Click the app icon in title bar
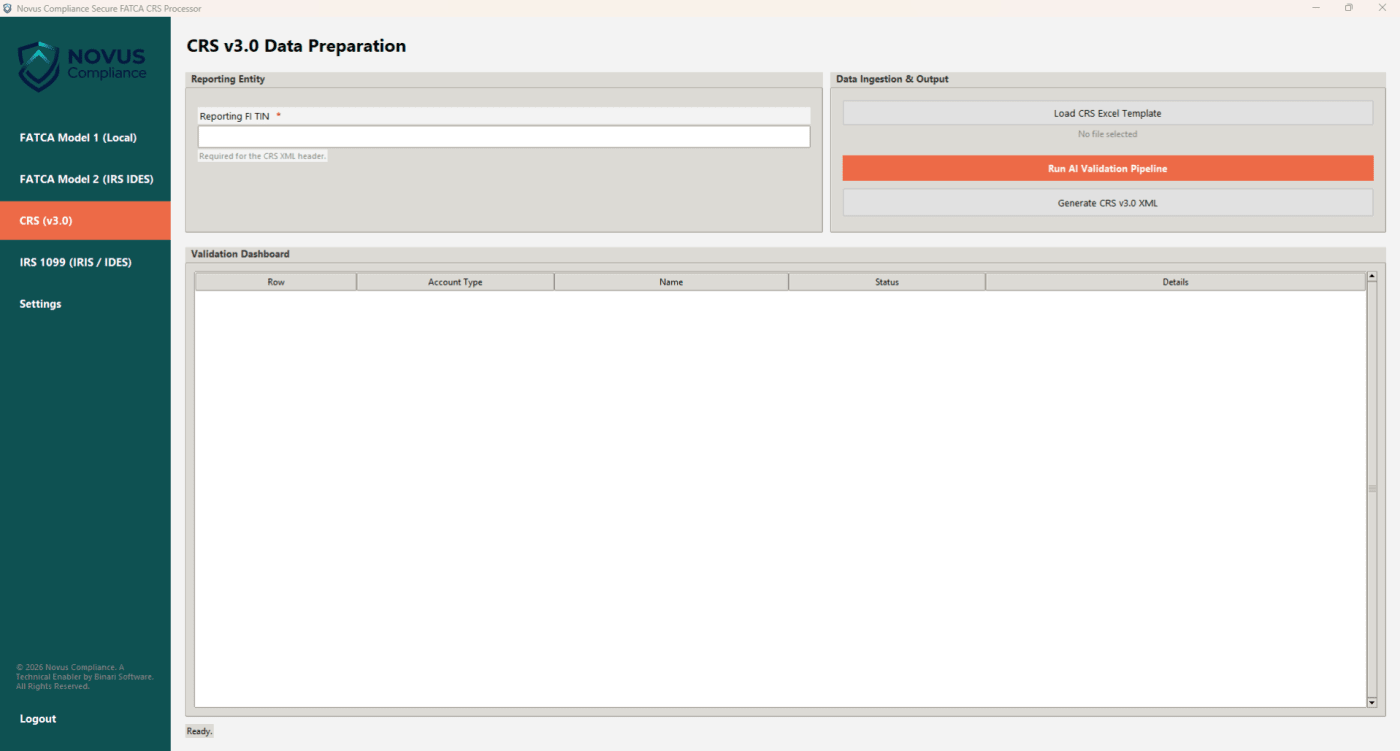This screenshot has width=1400, height=751. [8, 8]
